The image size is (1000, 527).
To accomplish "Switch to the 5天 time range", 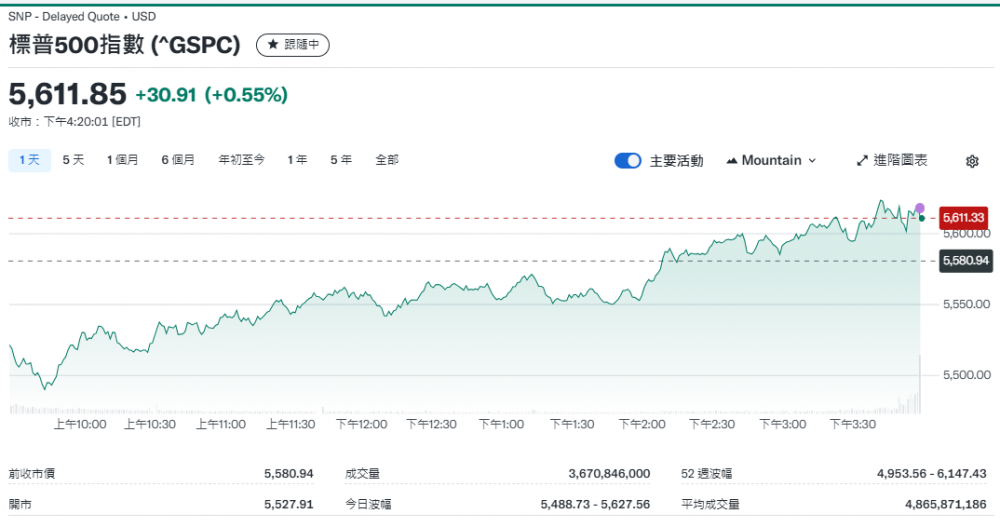I will pyautogui.click(x=74, y=160).
